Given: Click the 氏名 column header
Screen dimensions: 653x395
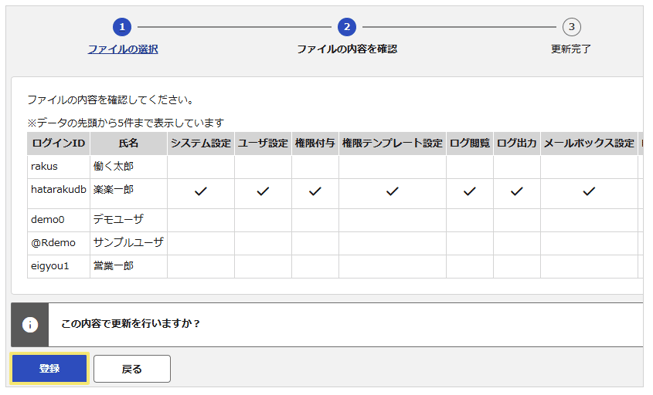Looking at the screenshot, I should 129,143.
